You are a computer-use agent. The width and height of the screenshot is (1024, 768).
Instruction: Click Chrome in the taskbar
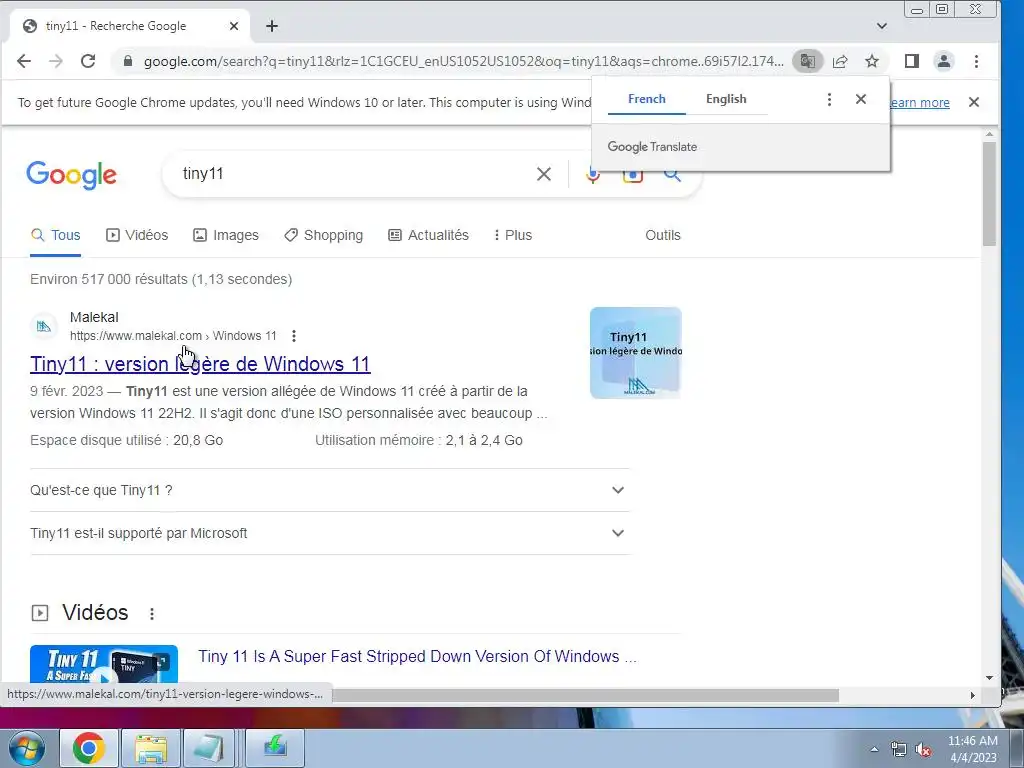pyautogui.click(x=89, y=748)
